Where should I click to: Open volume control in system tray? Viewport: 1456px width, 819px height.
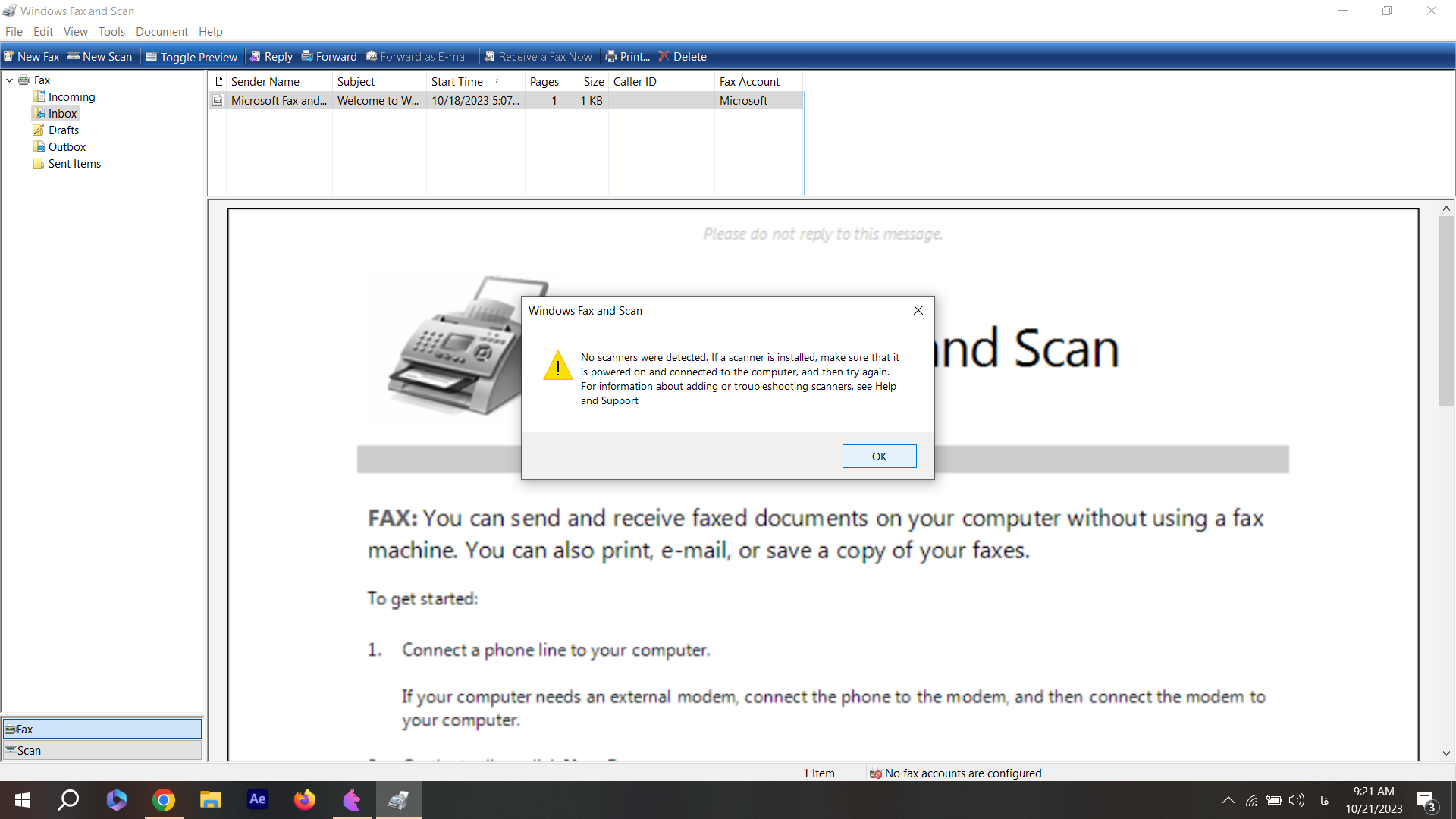1297,800
